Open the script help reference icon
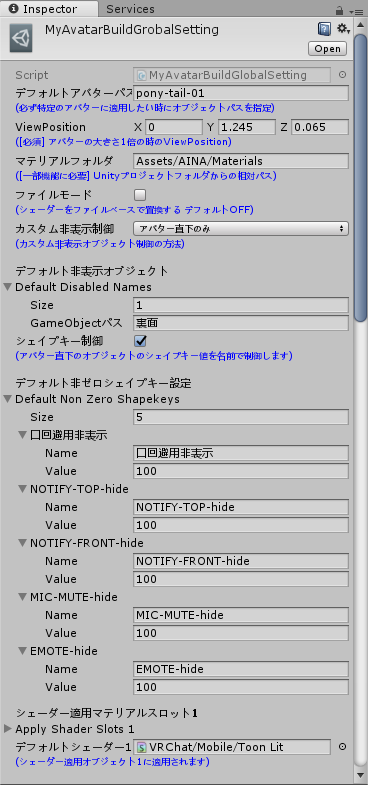Viewport: 368px width, 785px height. (324, 29)
